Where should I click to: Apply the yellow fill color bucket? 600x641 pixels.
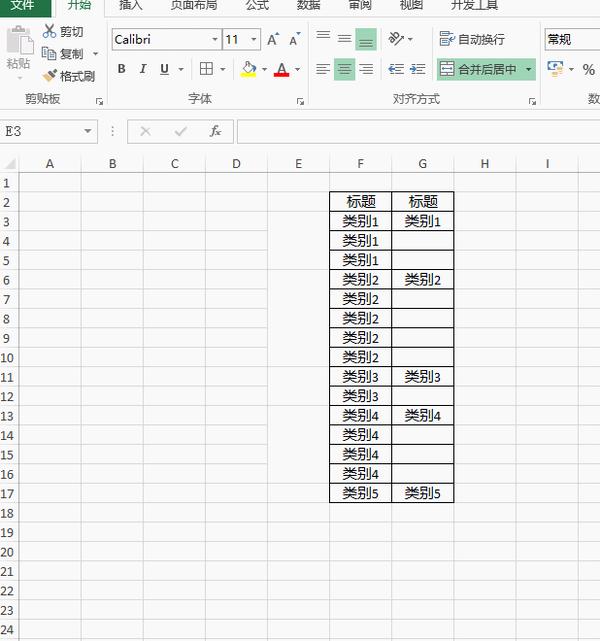(249, 69)
